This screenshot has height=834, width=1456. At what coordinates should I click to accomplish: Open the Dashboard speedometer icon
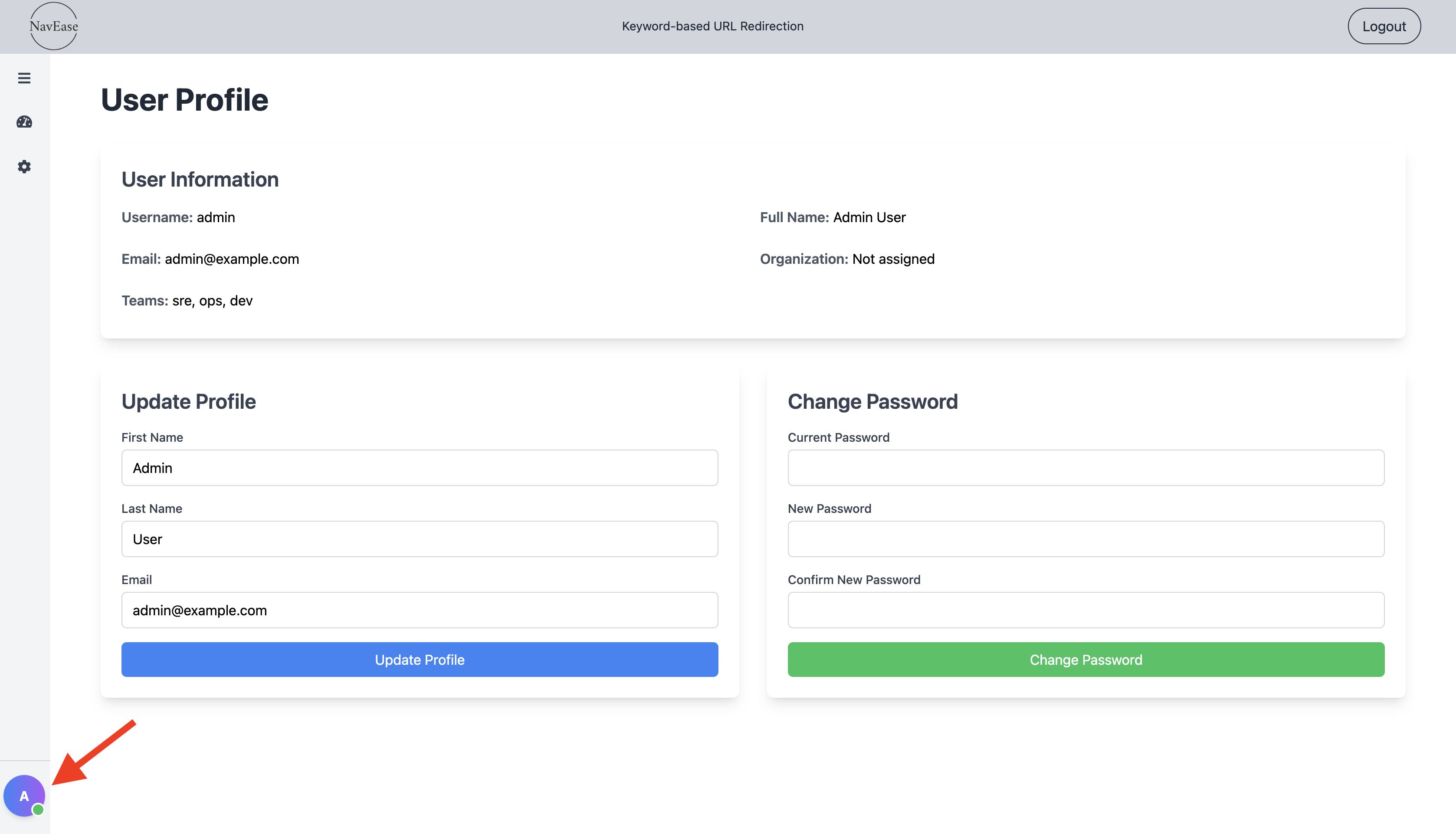24,121
